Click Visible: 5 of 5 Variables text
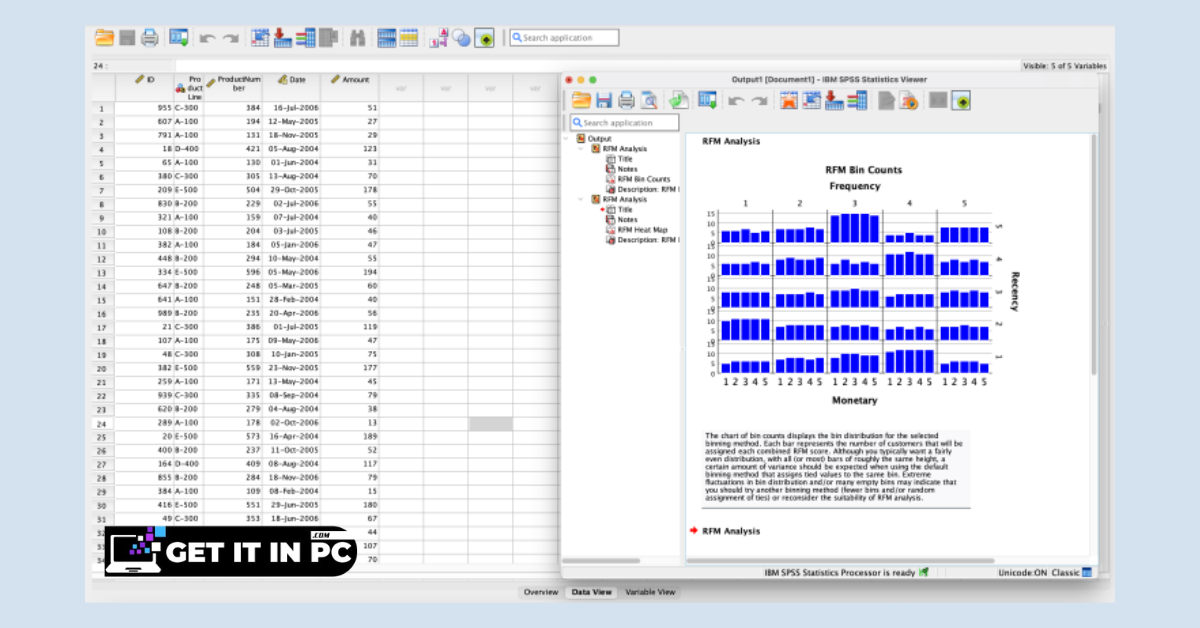Screen dimensions: 1200x628 point(1065,66)
